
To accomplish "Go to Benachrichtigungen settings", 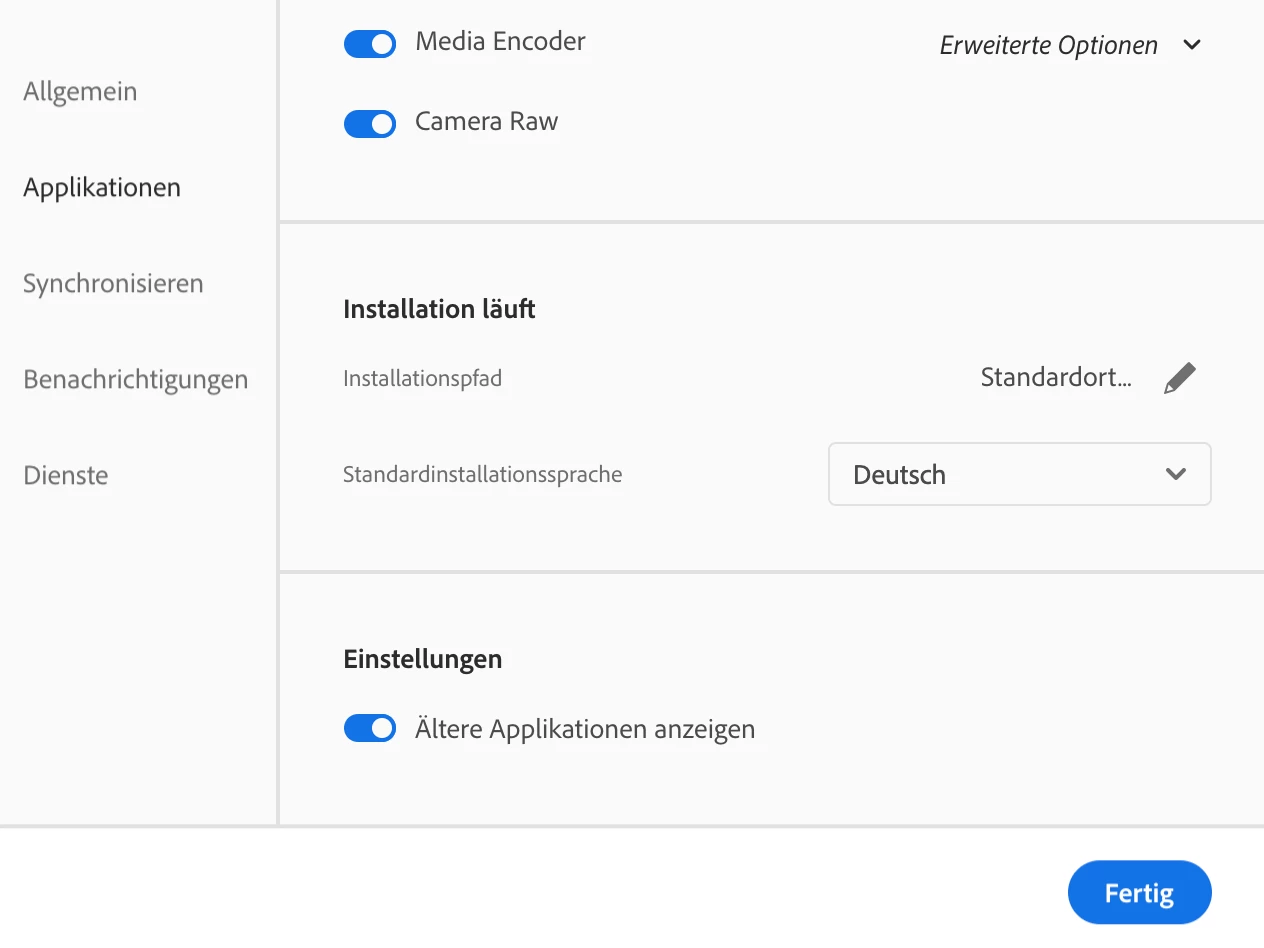I will point(135,379).
